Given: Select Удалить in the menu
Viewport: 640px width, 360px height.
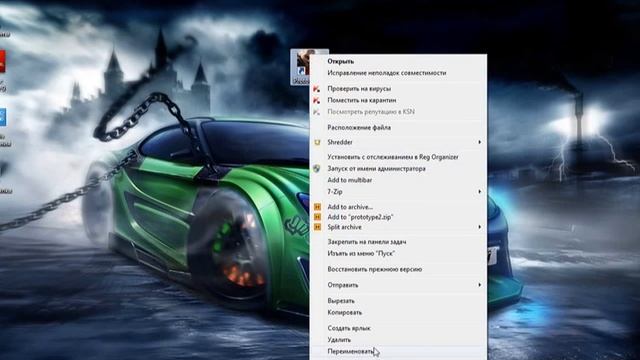Looking at the screenshot, I should click(339, 340).
